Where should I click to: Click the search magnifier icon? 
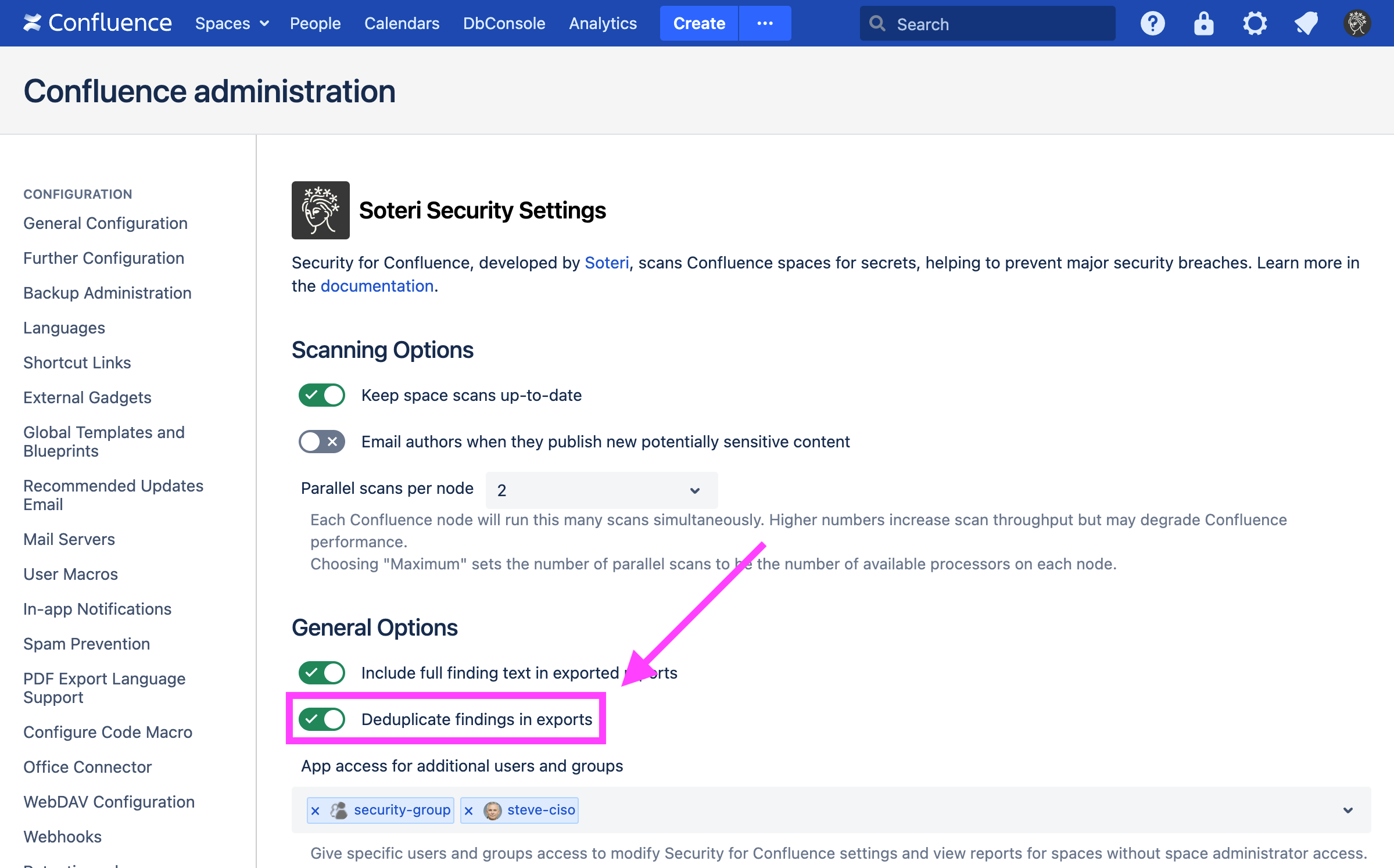[x=877, y=24]
